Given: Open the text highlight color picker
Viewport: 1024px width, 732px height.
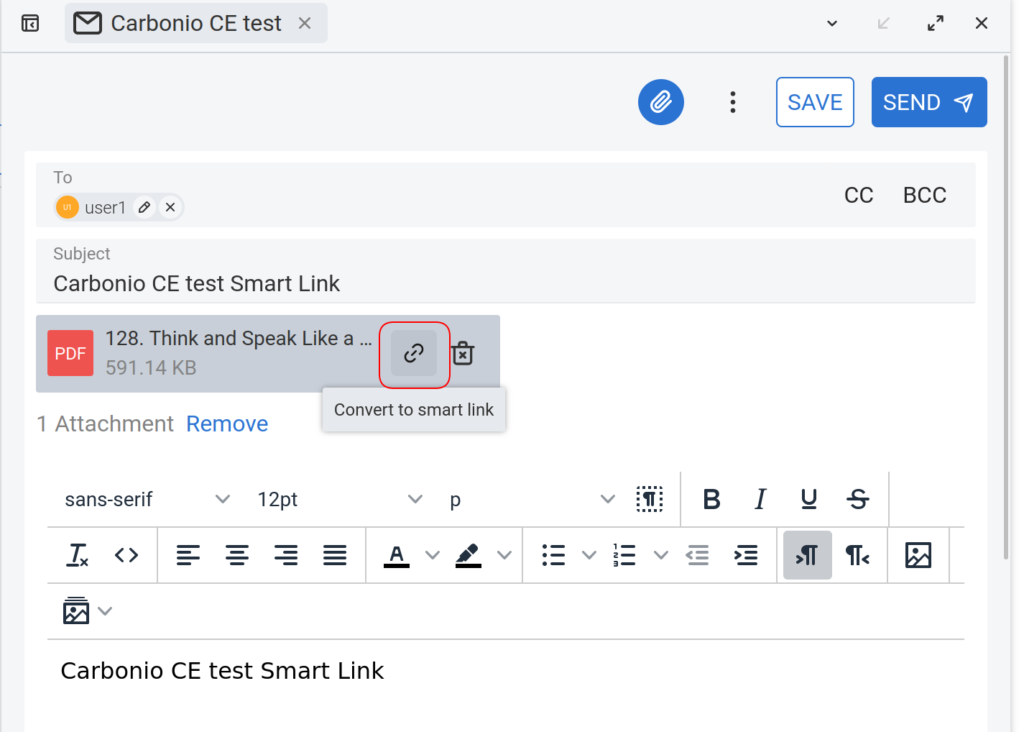Looking at the screenshot, I should coord(505,555).
